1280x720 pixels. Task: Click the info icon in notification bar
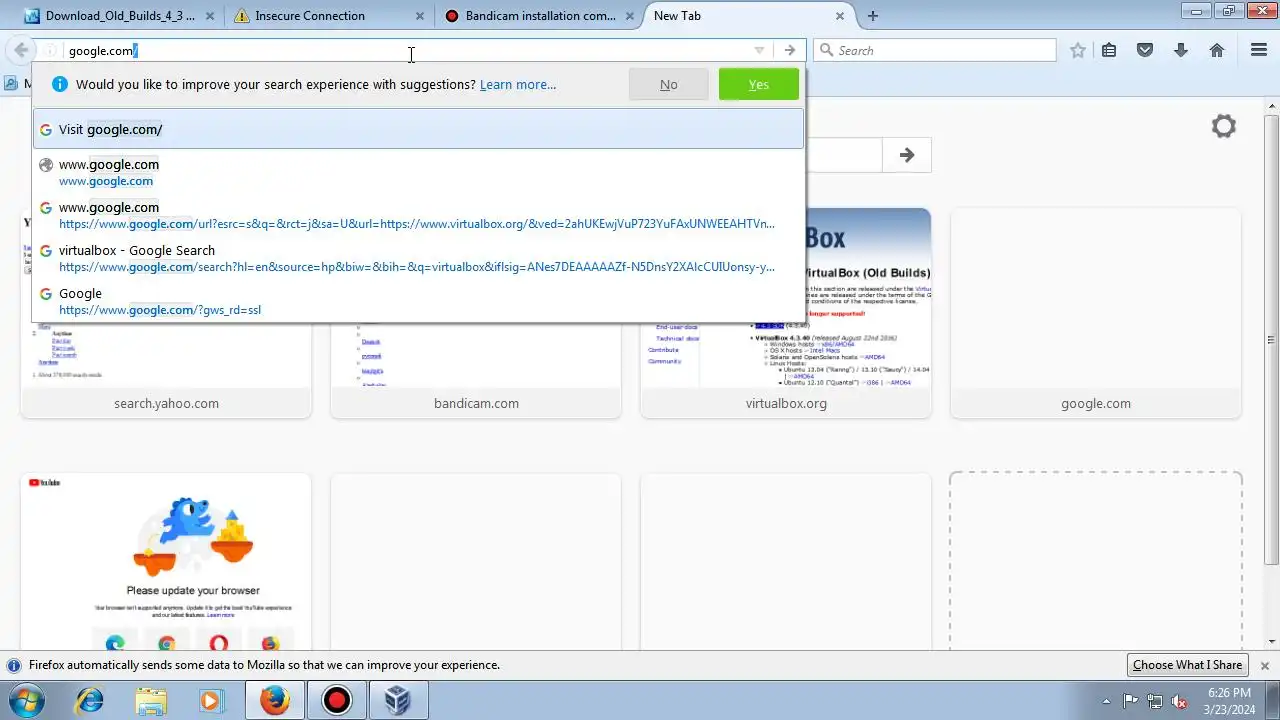(14, 665)
